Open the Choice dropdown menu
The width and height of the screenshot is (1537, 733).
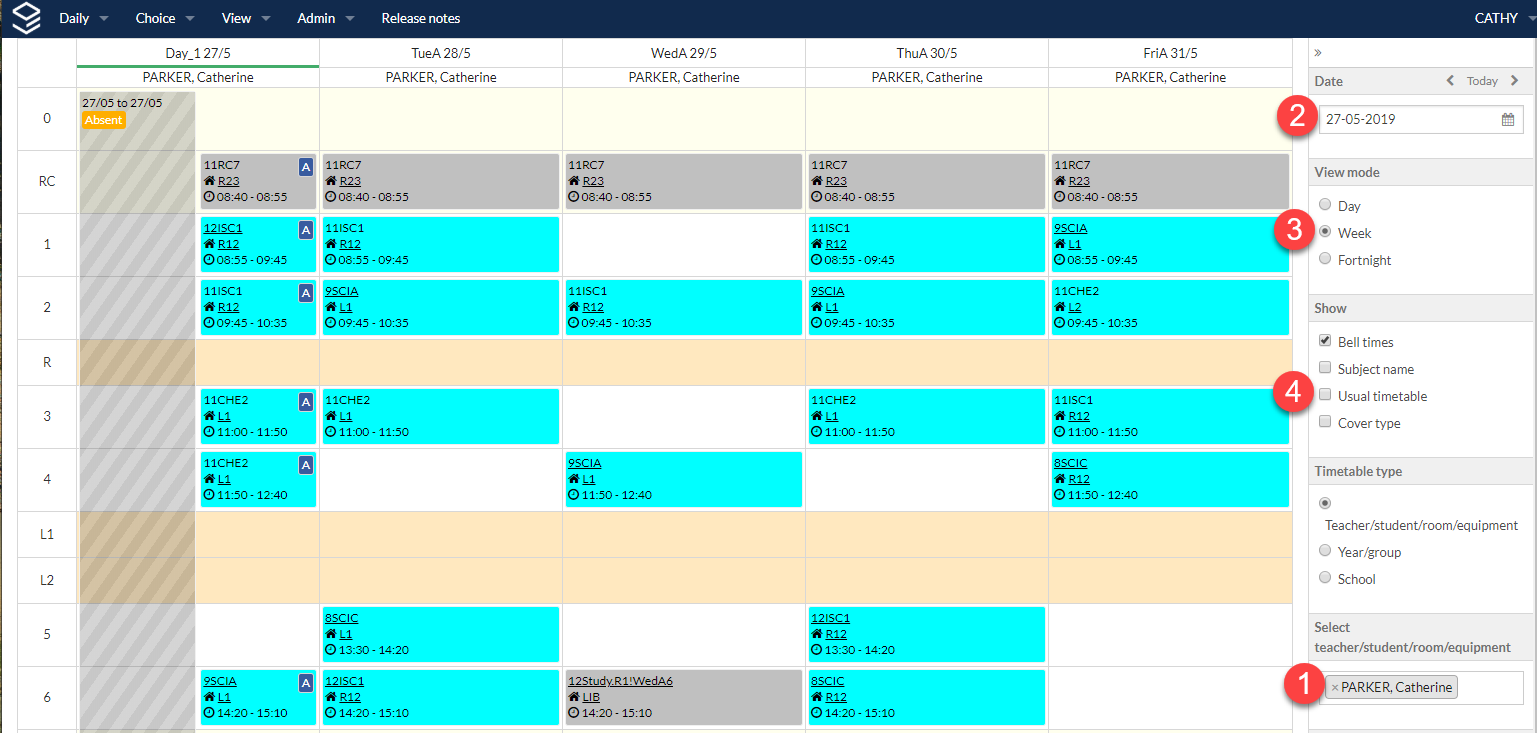(164, 18)
